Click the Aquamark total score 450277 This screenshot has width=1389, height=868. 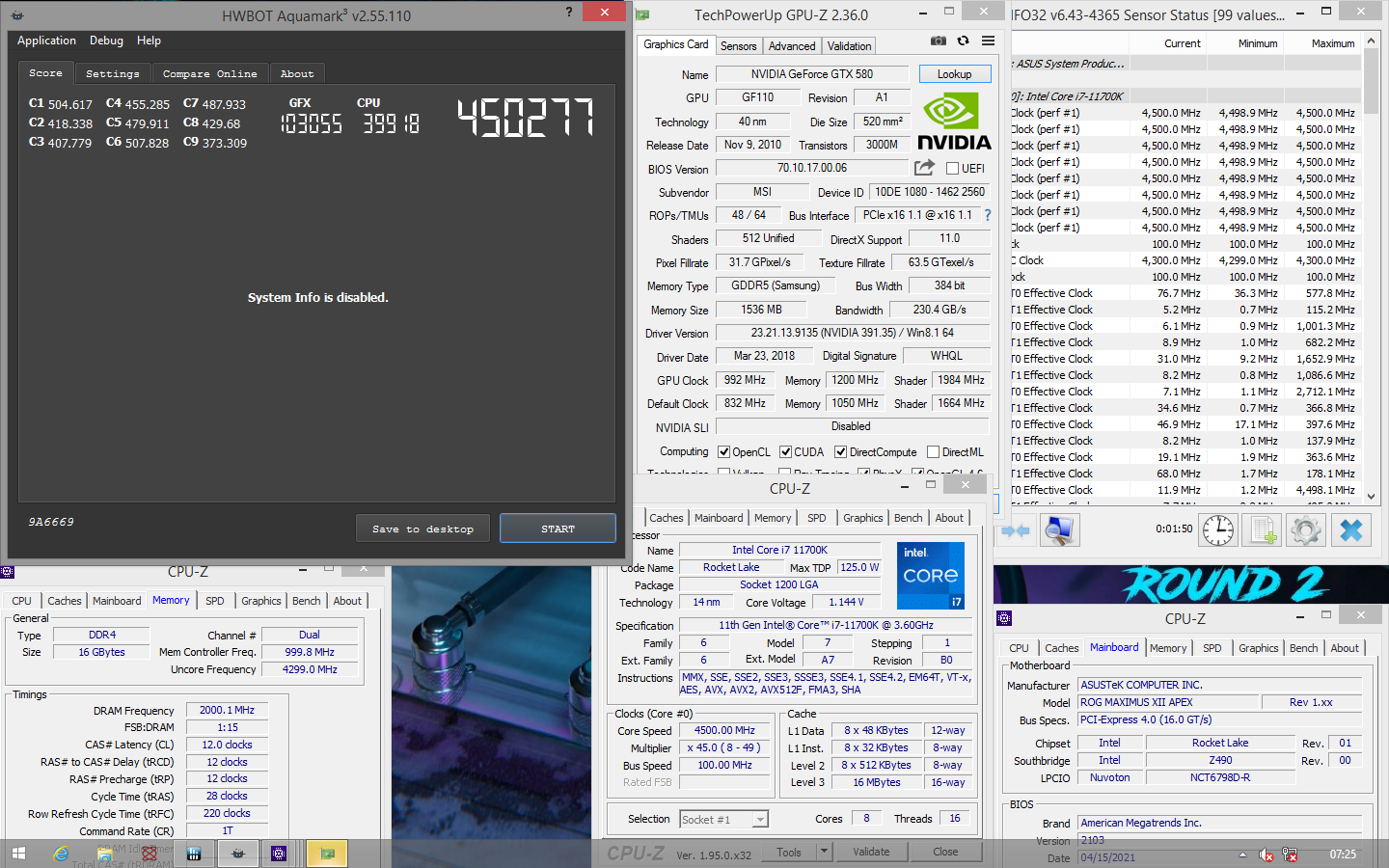pos(526,117)
